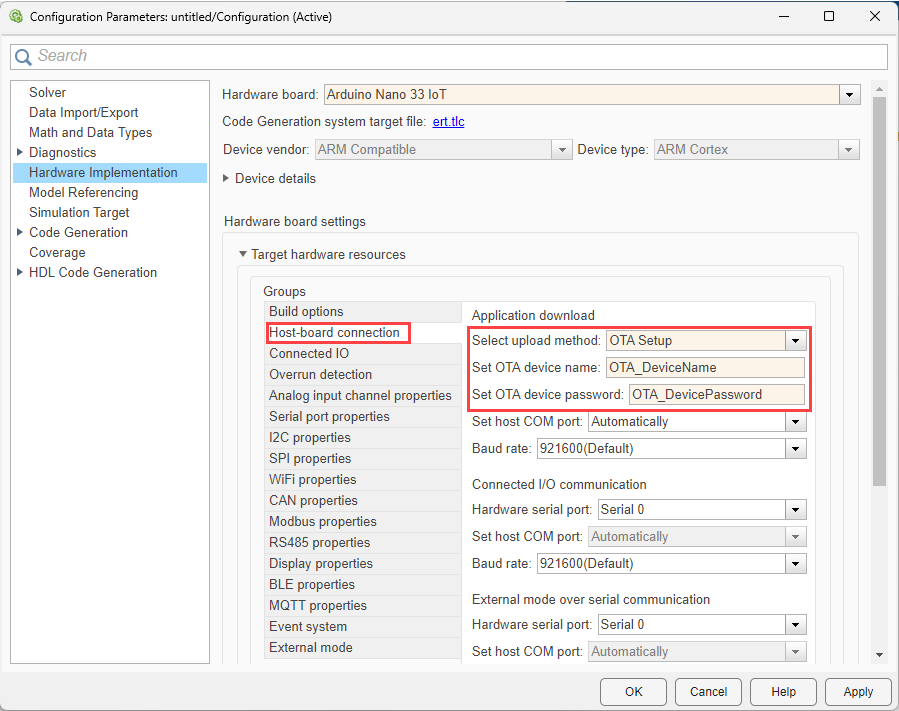Image resolution: width=899 pixels, height=711 pixels.
Task: Open the Baud rate dropdown under Application download
Action: click(796, 448)
